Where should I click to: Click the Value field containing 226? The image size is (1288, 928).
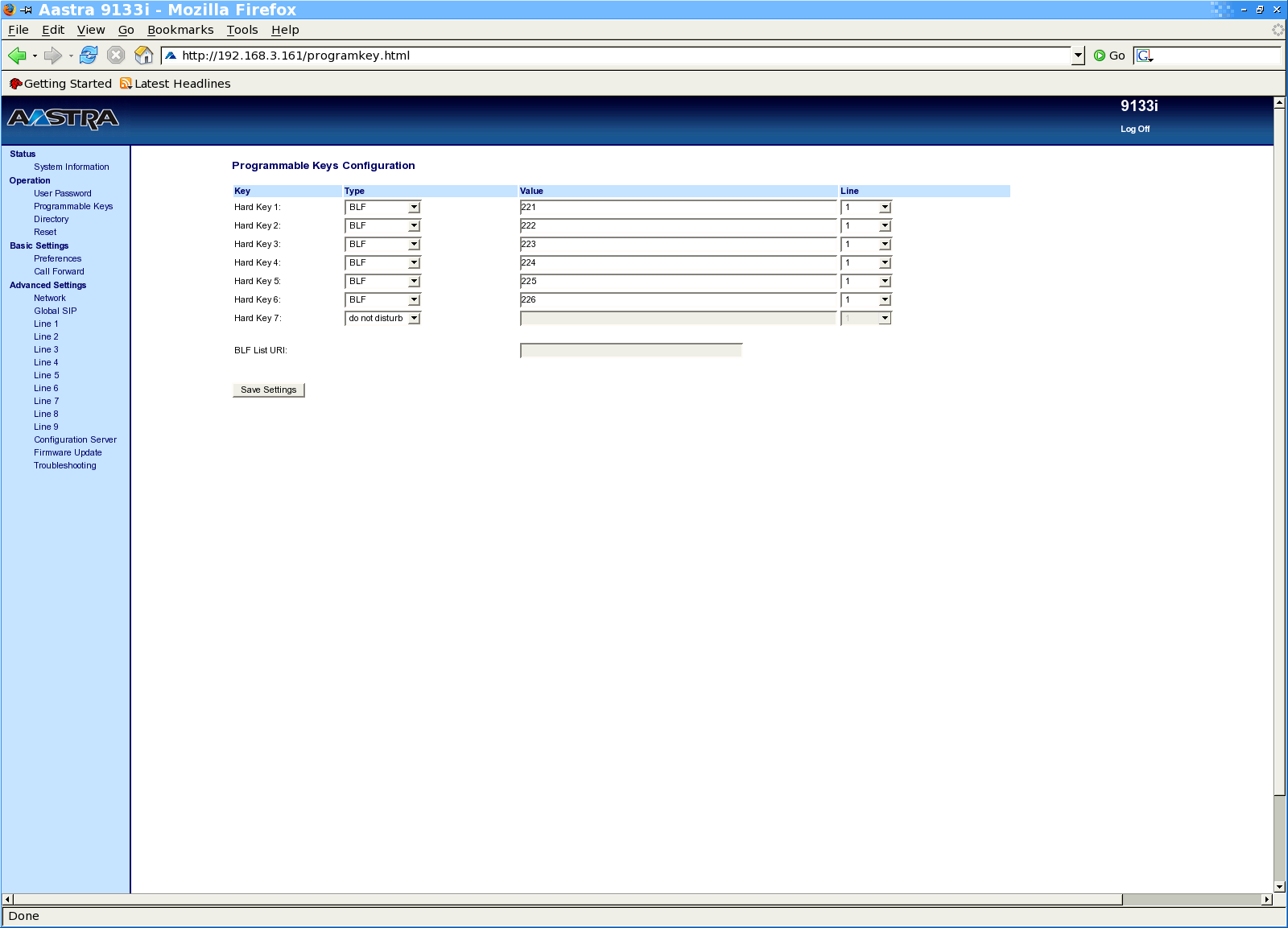[679, 300]
